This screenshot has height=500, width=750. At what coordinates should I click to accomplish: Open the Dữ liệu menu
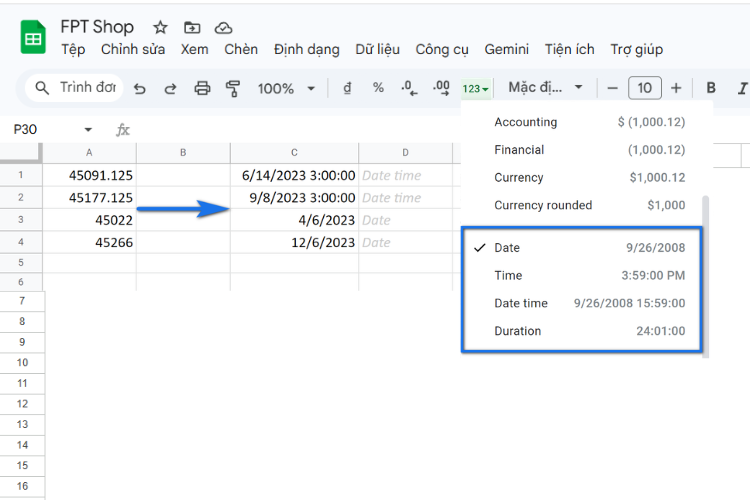pos(377,49)
